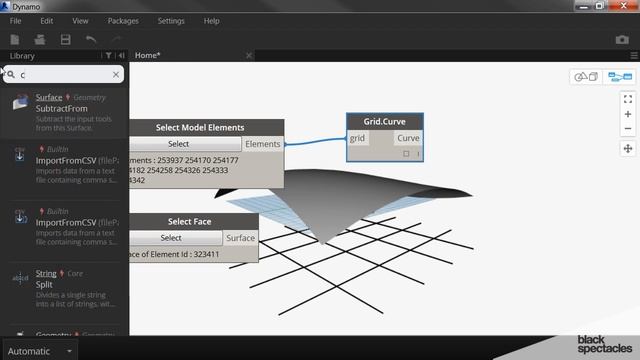Open the Help menu
The height and width of the screenshot is (360, 640).
(x=211, y=21)
